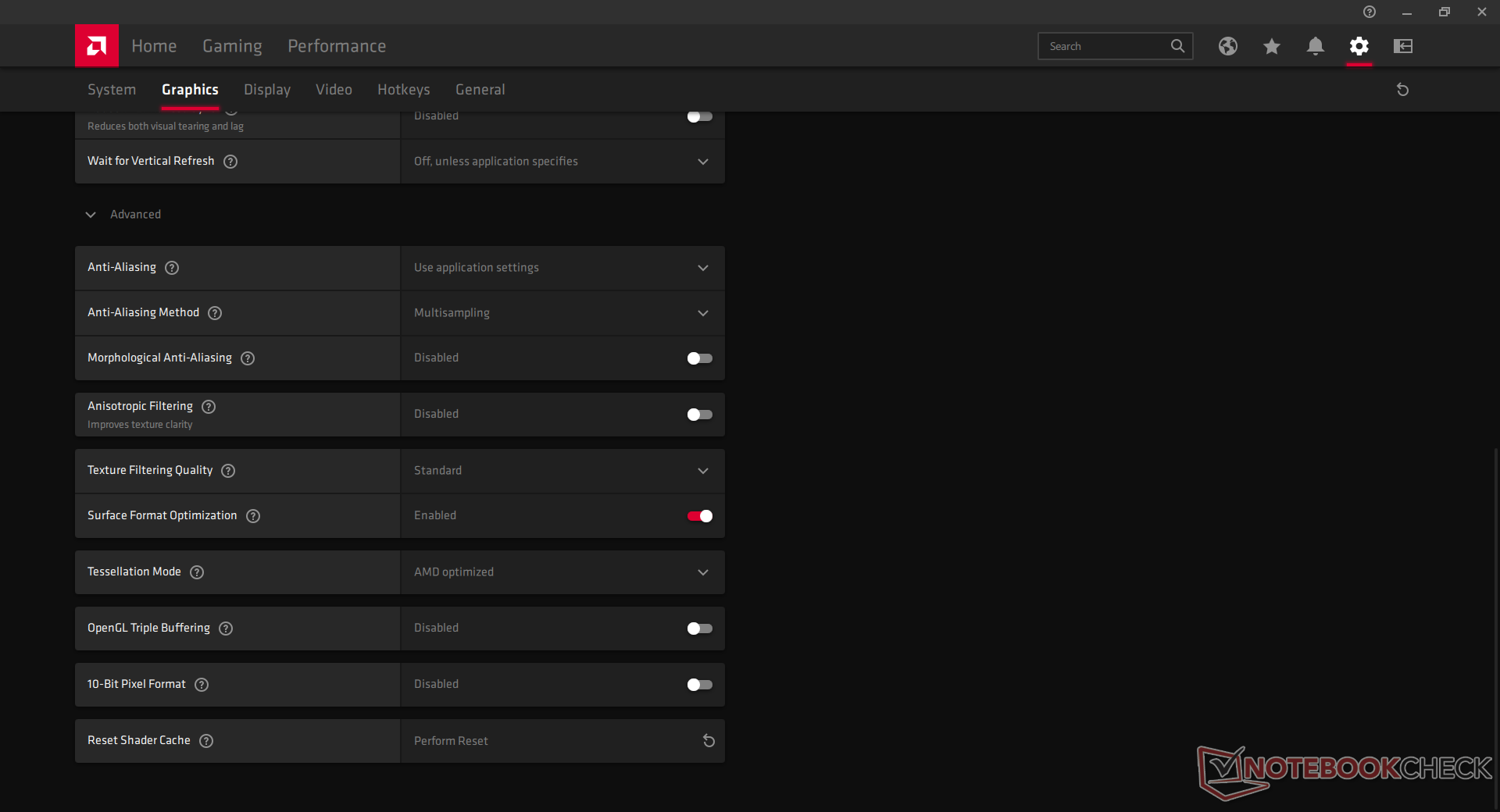Open favorites star icon

pos(1271,46)
